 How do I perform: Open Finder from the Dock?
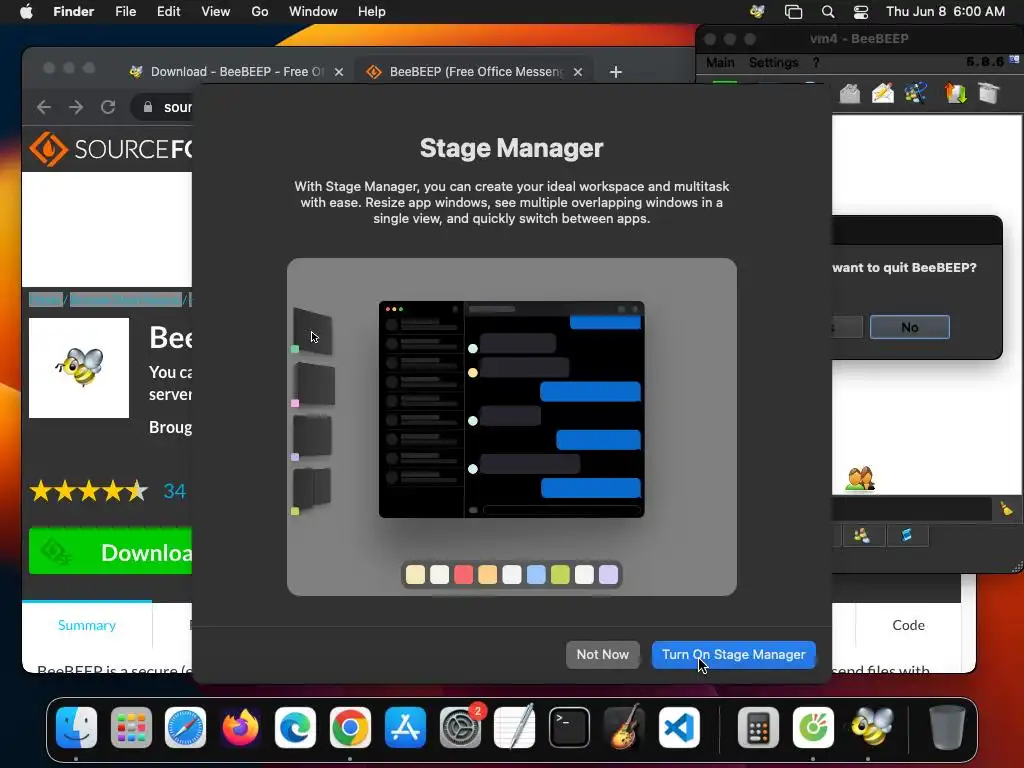point(76,727)
